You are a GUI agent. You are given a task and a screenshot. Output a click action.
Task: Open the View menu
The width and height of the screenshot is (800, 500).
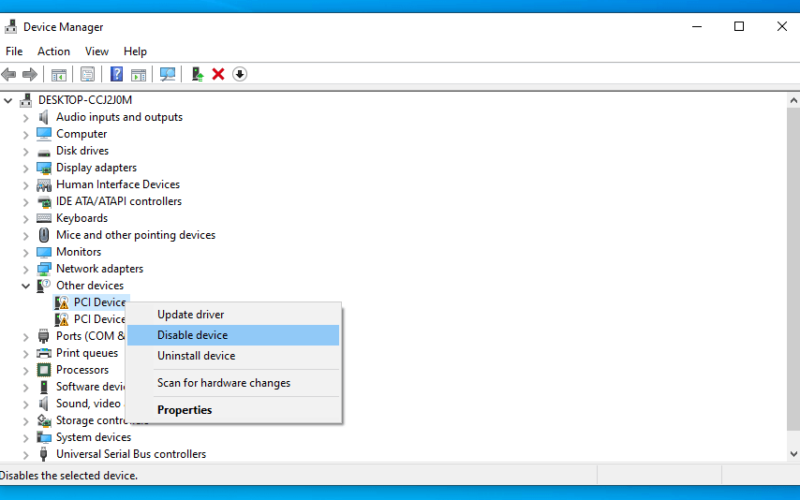(x=96, y=52)
